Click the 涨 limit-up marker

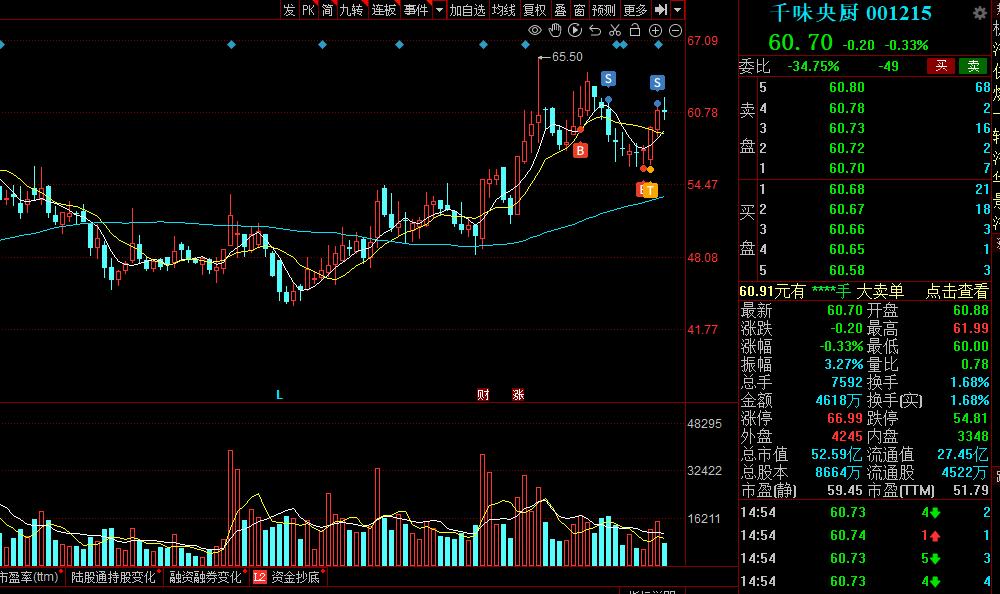pos(518,395)
